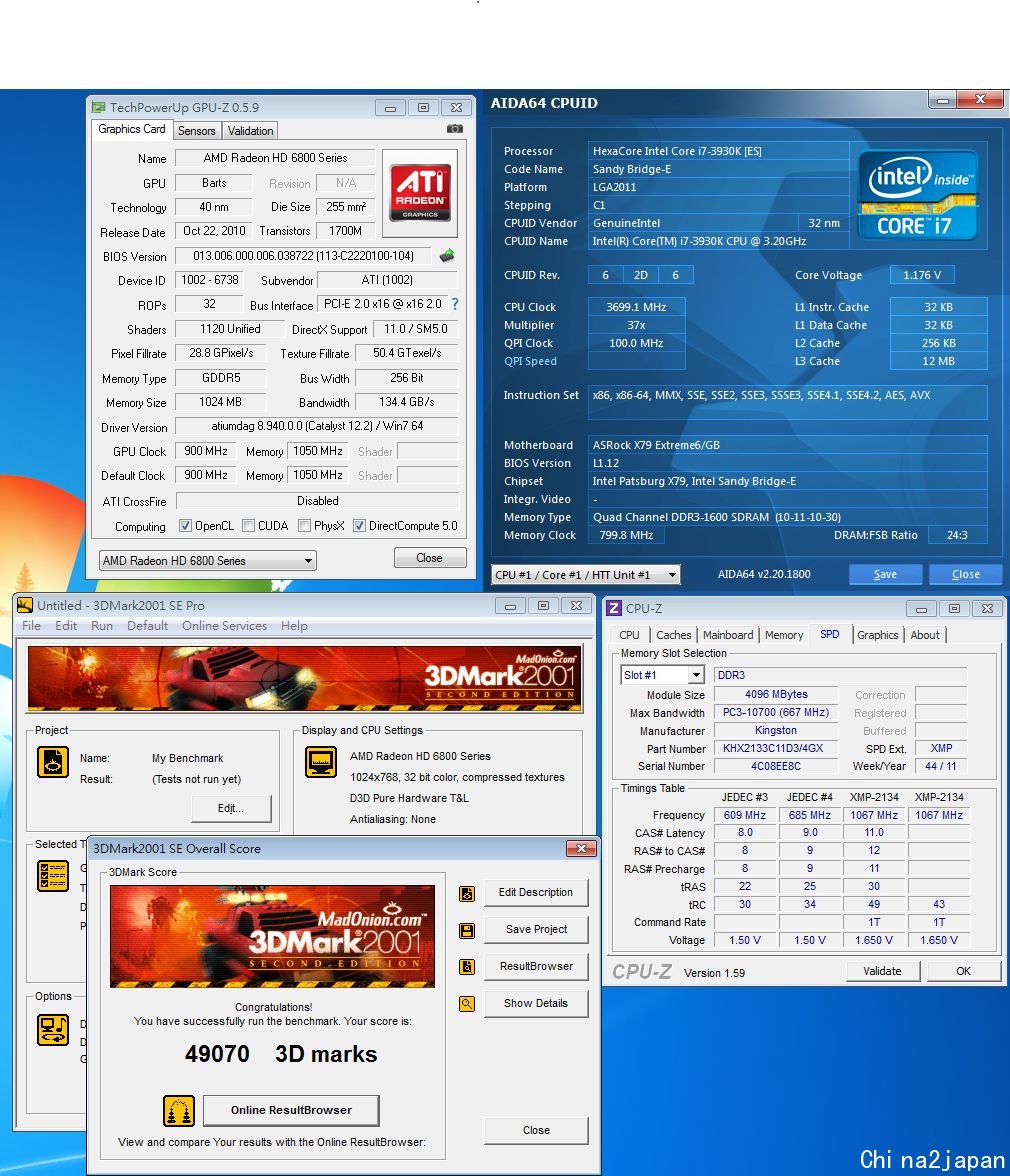Click the Validate button in CPU-Z
Image resolution: width=1010 pixels, height=1176 pixels.
pos(883,970)
